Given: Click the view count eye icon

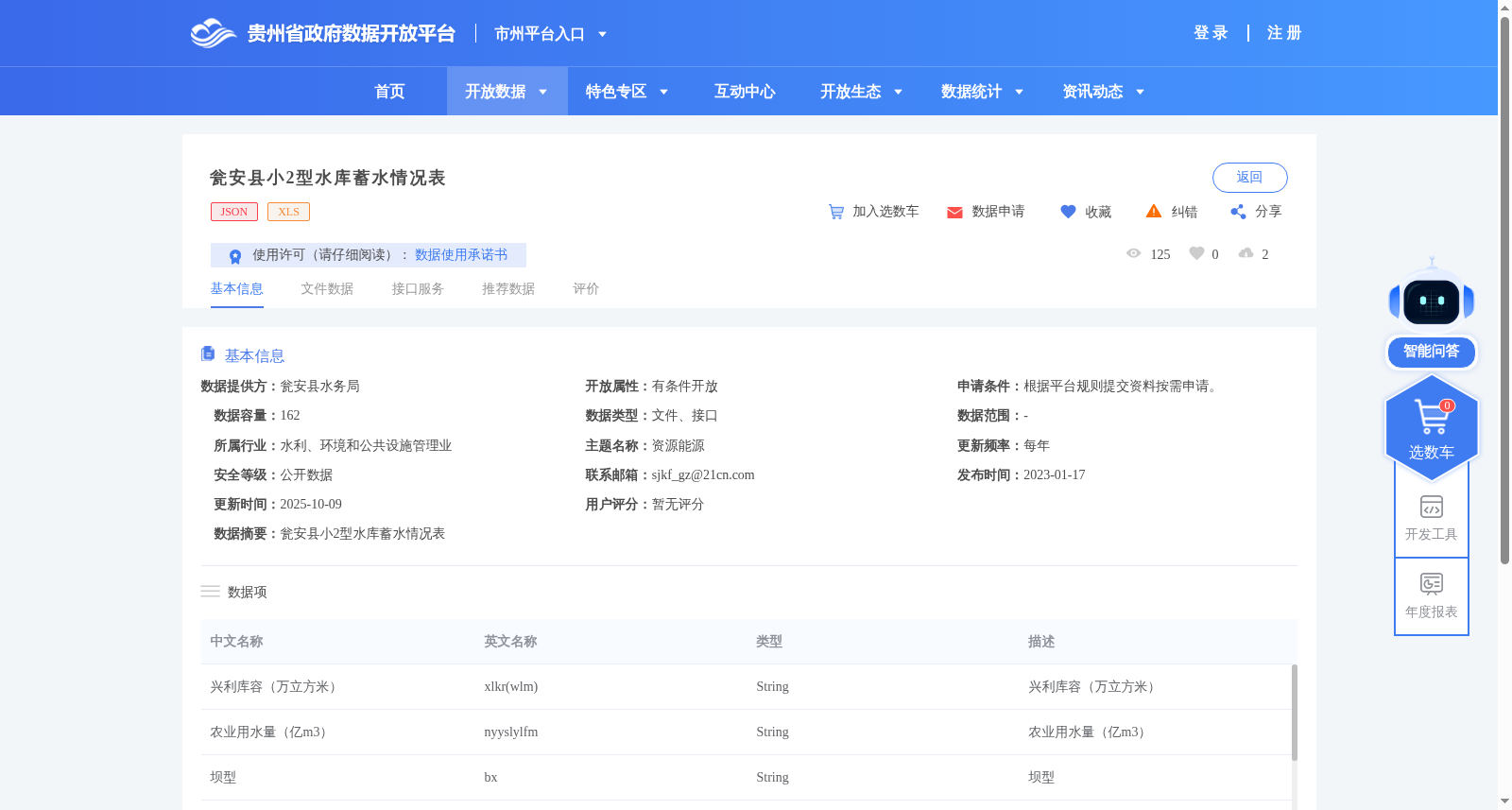Looking at the screenshot, I should tap(1134, 253).
